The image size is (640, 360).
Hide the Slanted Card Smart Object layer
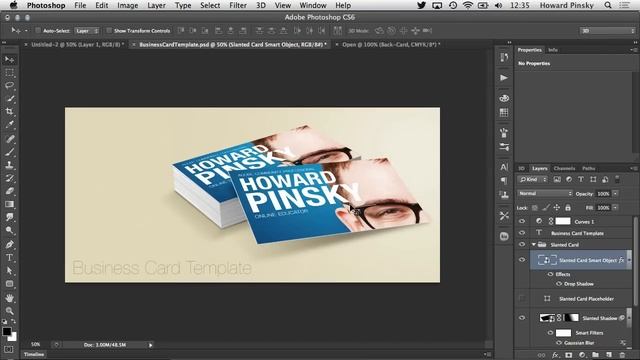[x=522, y=260]
